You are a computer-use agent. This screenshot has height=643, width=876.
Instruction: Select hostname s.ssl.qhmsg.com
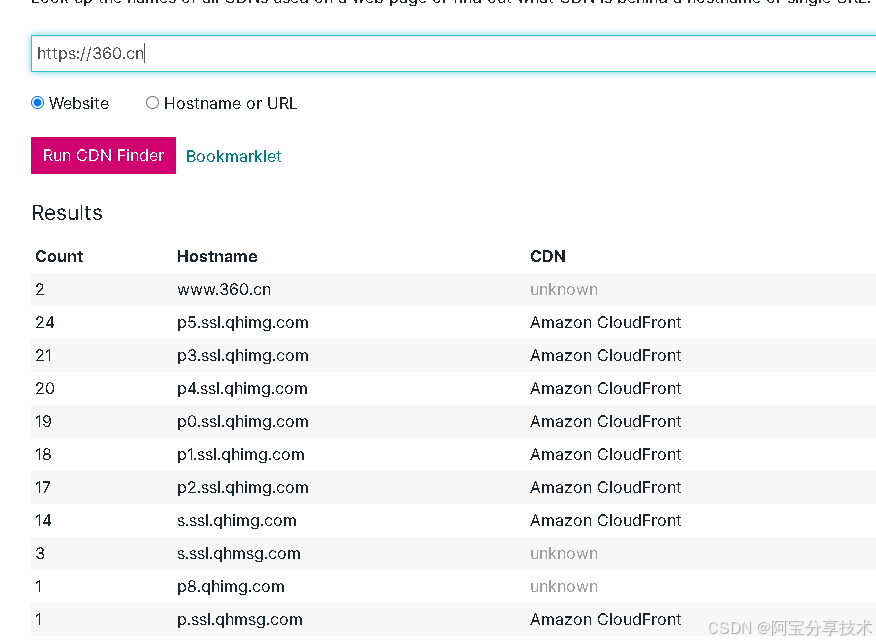[x=239, y=553]
